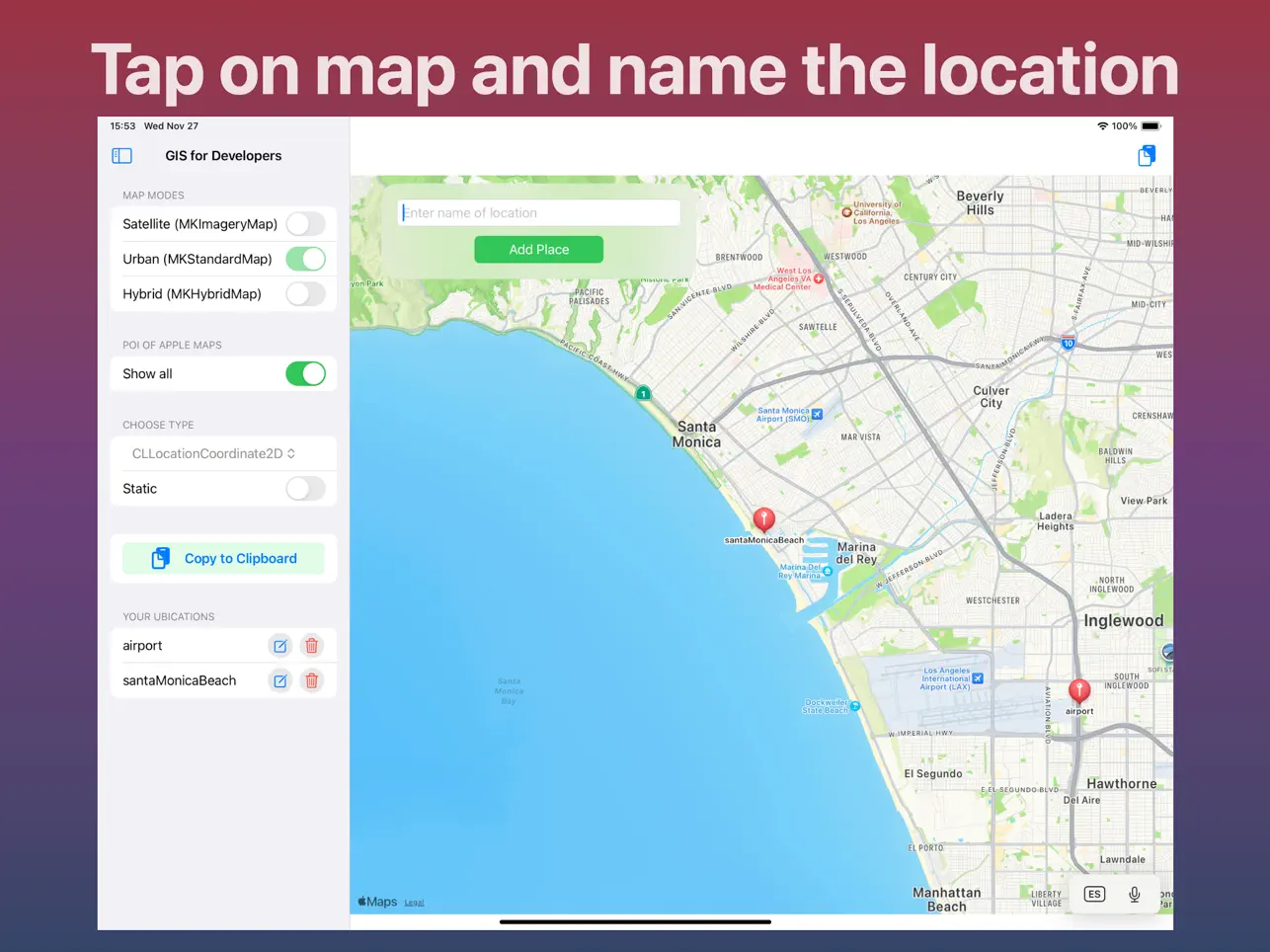Delete the airport location via its trash icon
Viewport: 1270px width, 952px height.
click(x=311, y=645)
